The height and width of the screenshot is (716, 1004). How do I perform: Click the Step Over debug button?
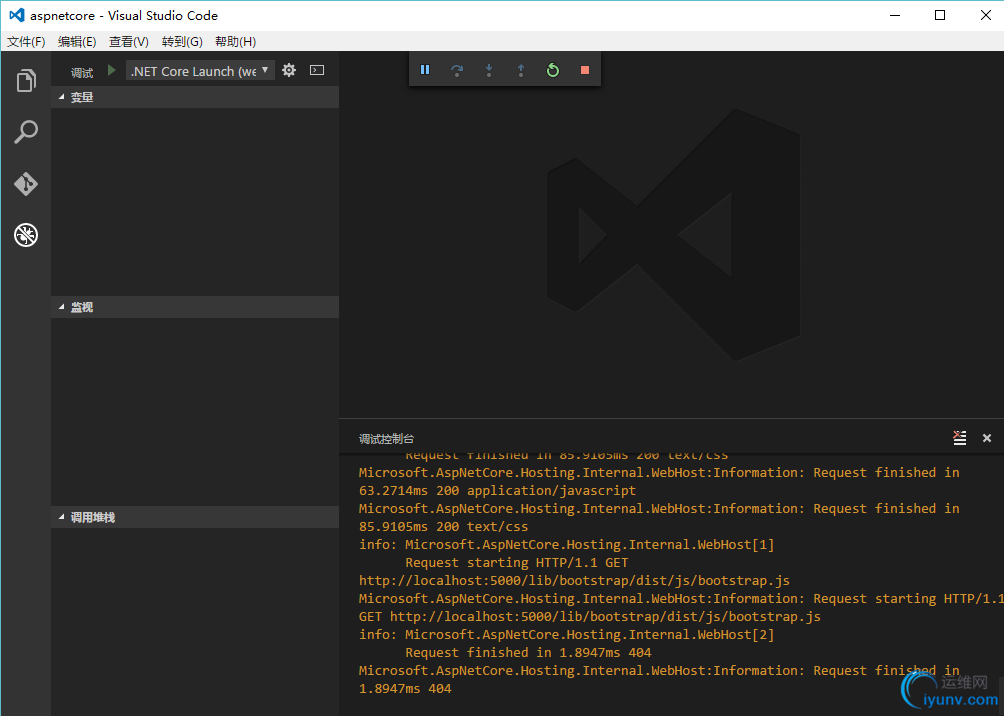(x=457, y=70)
